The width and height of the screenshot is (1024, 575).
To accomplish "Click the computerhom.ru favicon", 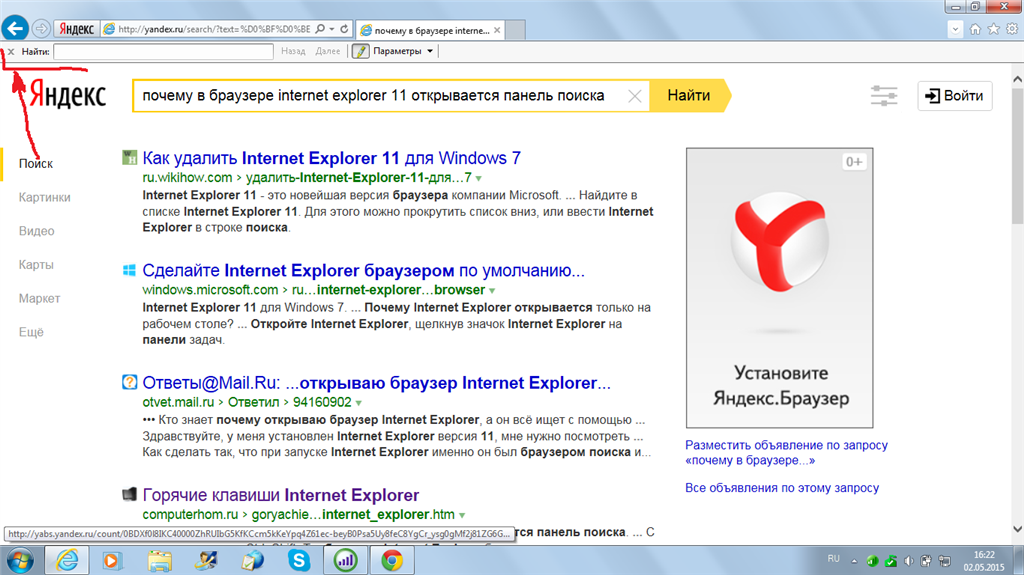I will pyautogui.click(x=129, y=494).
